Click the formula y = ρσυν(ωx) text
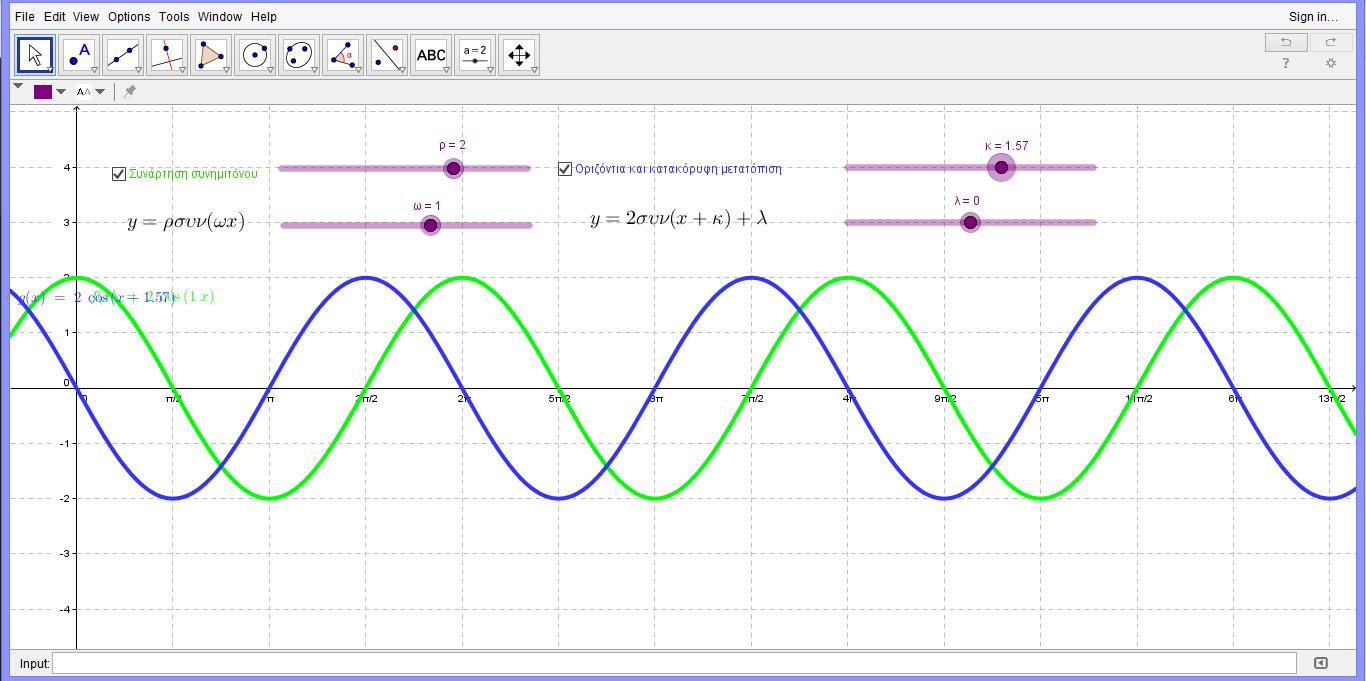The image size is (1366, 681). pyautogui.click(x=187, y=222)
